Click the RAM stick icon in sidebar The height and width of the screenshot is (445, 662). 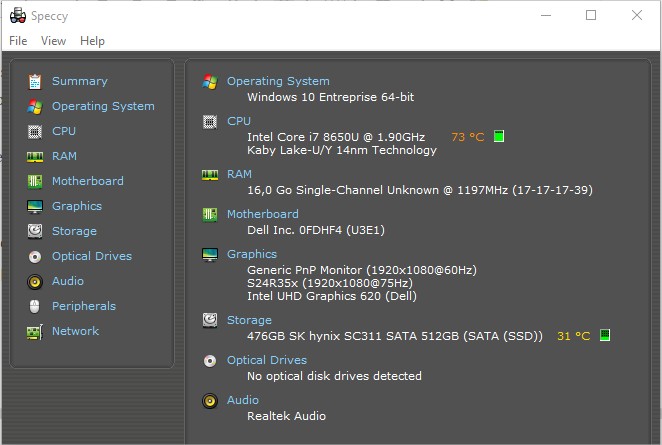pyautogui.click(x=35, y=157)
